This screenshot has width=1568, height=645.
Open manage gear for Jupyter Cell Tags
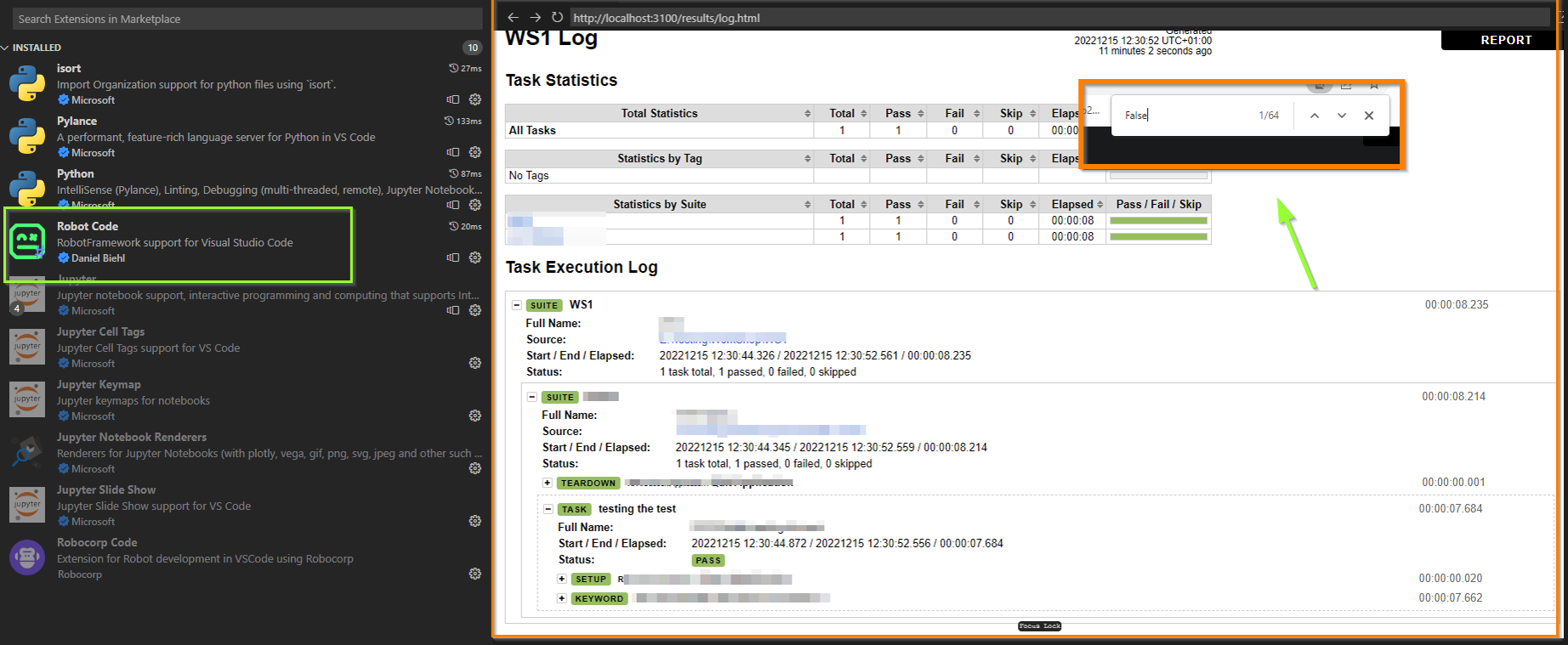pyautogui.click(x=475, y=363)
